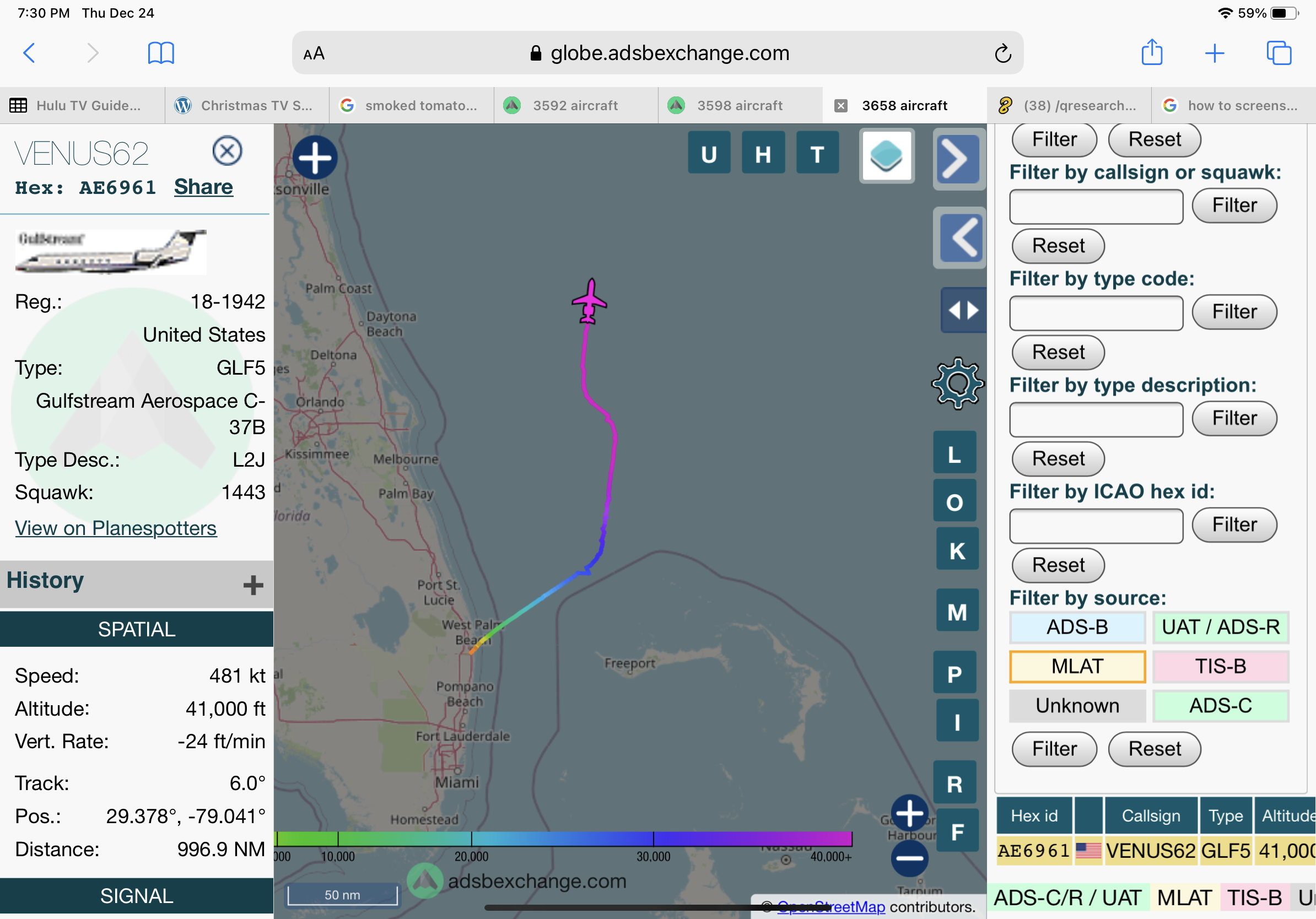The image size is (1316, 919).
Task: Open View on Planespotters link
Action: click(116, 528)
